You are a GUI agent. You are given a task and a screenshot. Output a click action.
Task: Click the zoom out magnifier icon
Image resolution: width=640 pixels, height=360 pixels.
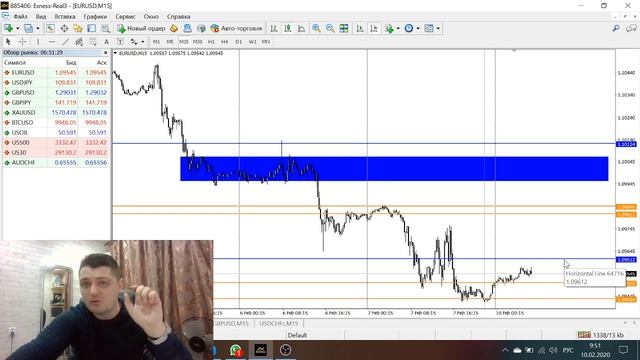pyautogui.click(x=330, y=28)
